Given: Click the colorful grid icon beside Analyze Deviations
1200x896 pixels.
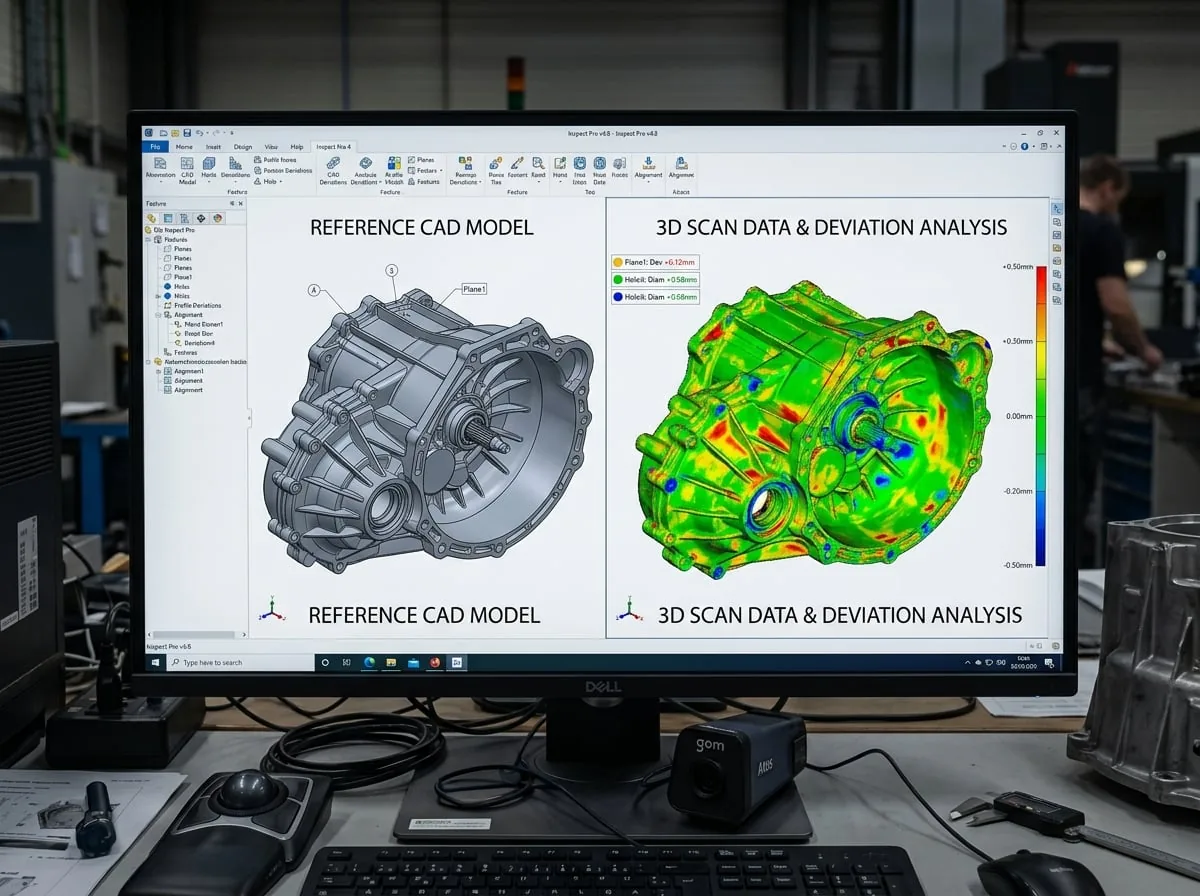Looking at the screenshot, I should [x=394, y=163].
